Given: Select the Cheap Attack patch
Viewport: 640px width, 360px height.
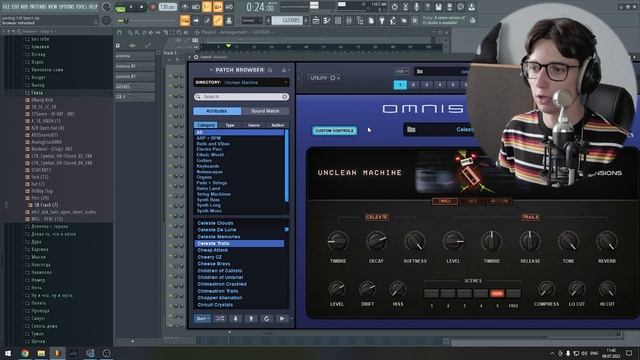Looking at the screenshot, I should (x=212, y=250).
